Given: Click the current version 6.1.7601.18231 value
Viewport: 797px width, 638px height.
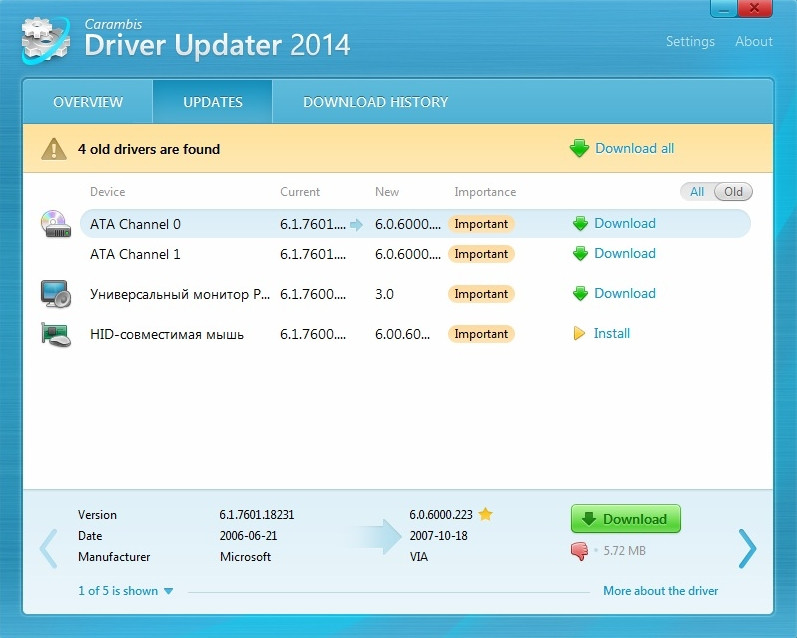Looking at the screenshot, I should (x=257, y=514).
